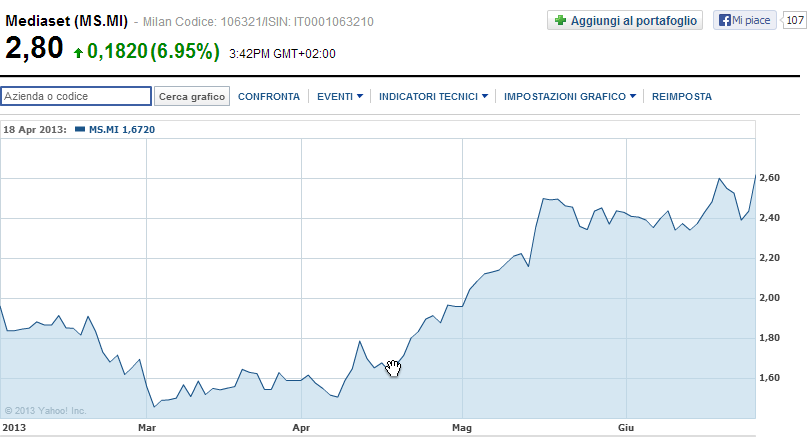
Task: Click the Mediaset (MS.MI) stock title
Action: click(x=65, y=21)
